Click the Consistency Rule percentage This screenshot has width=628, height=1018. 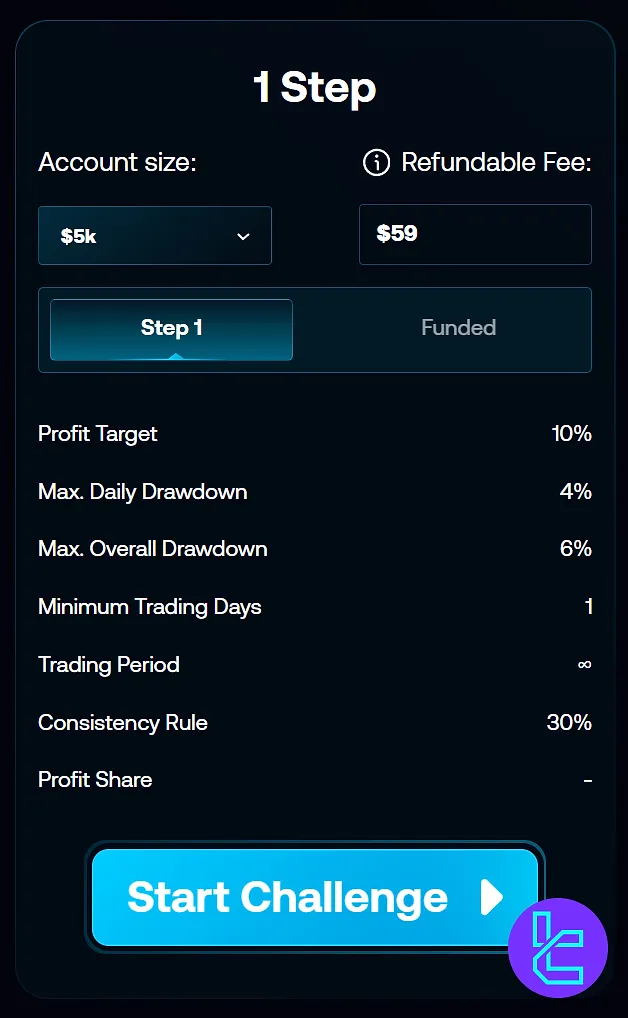[569, 723]
